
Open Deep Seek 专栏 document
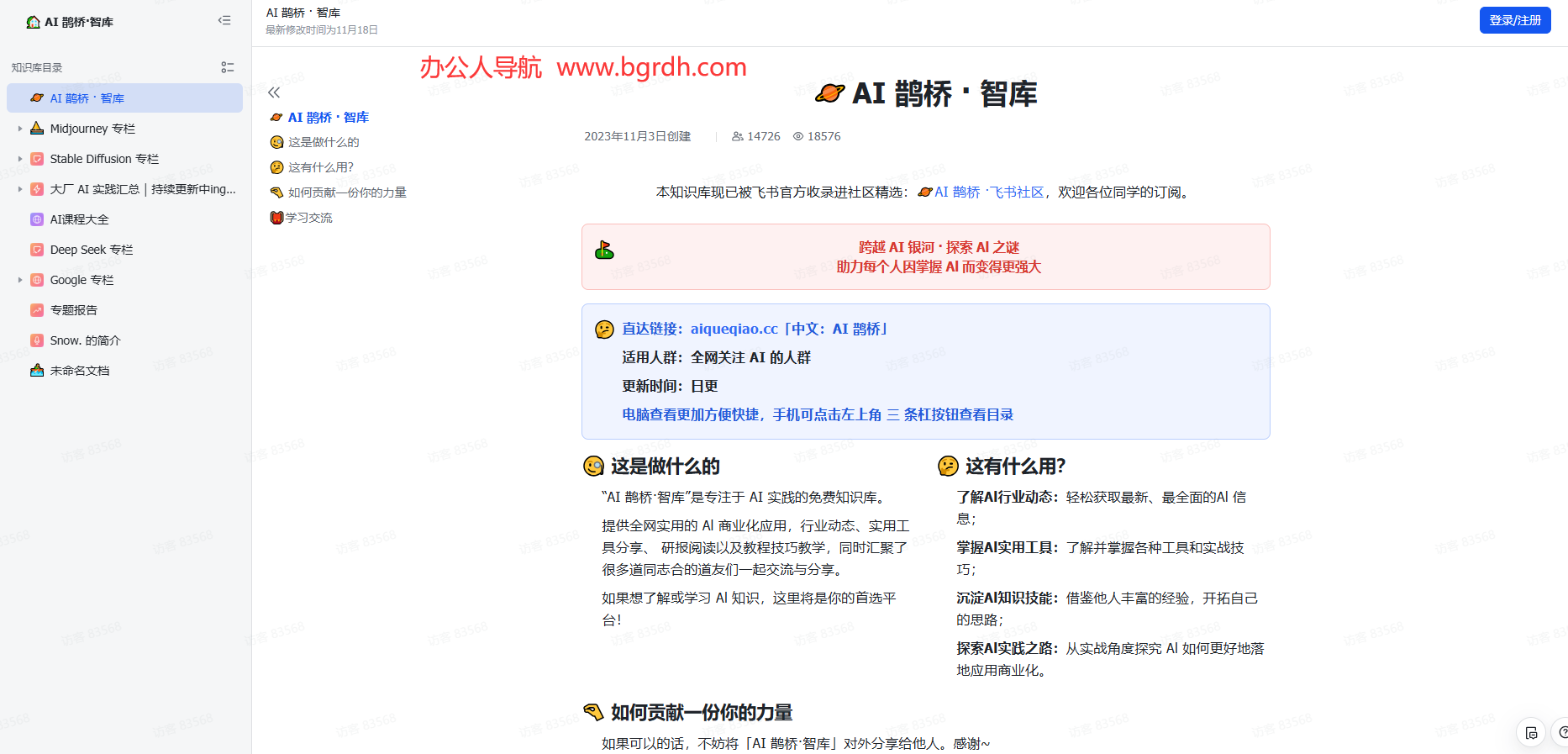[92, 250]
